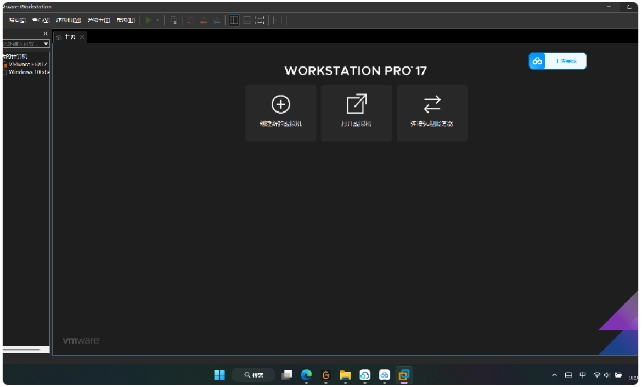Toggle the thumbnail bar view button
The height and width of the screenshot is (387, 642).
247,20
